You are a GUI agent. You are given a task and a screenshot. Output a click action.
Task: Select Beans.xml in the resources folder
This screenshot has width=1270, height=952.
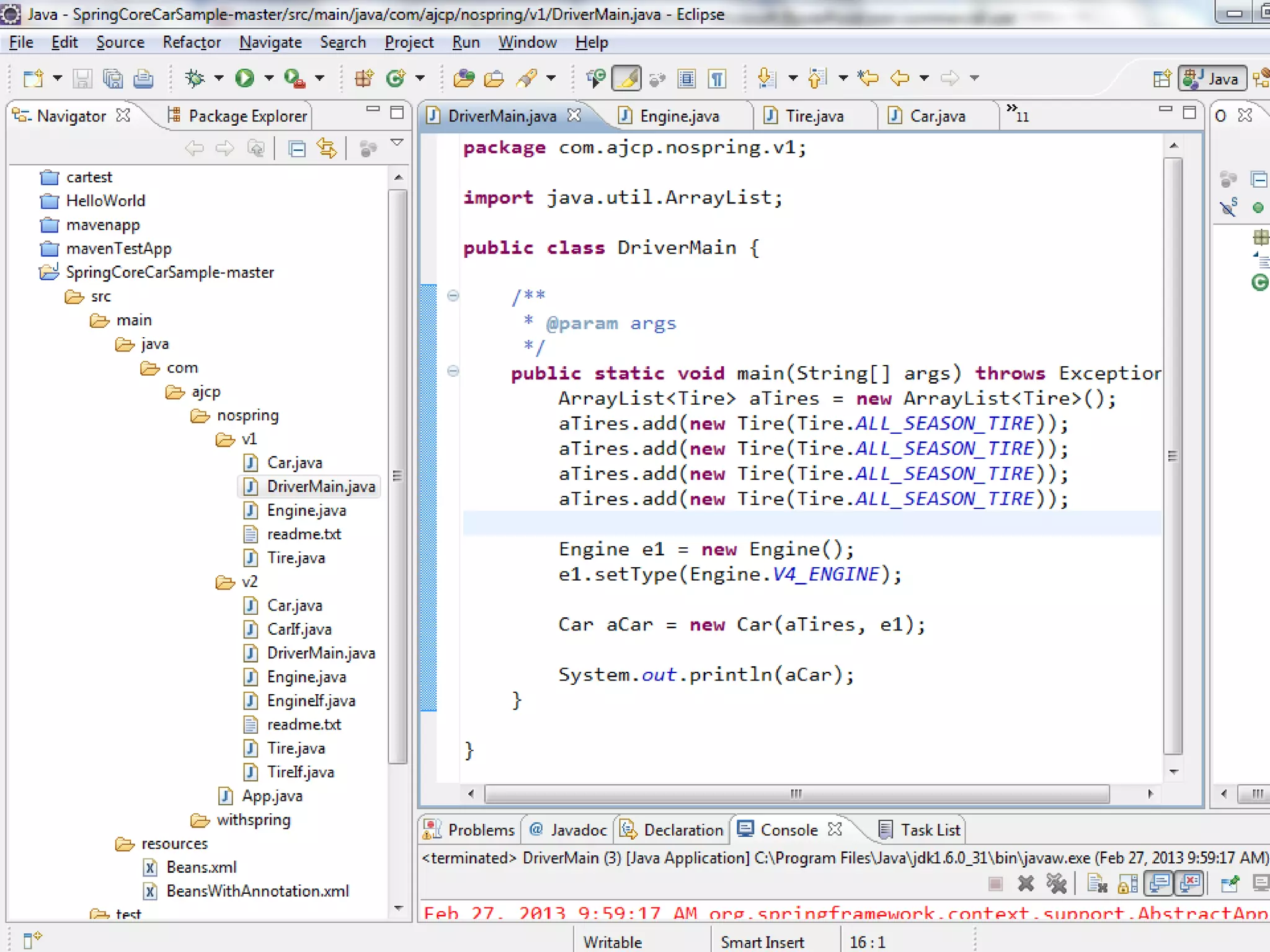(x=201, y=867)
